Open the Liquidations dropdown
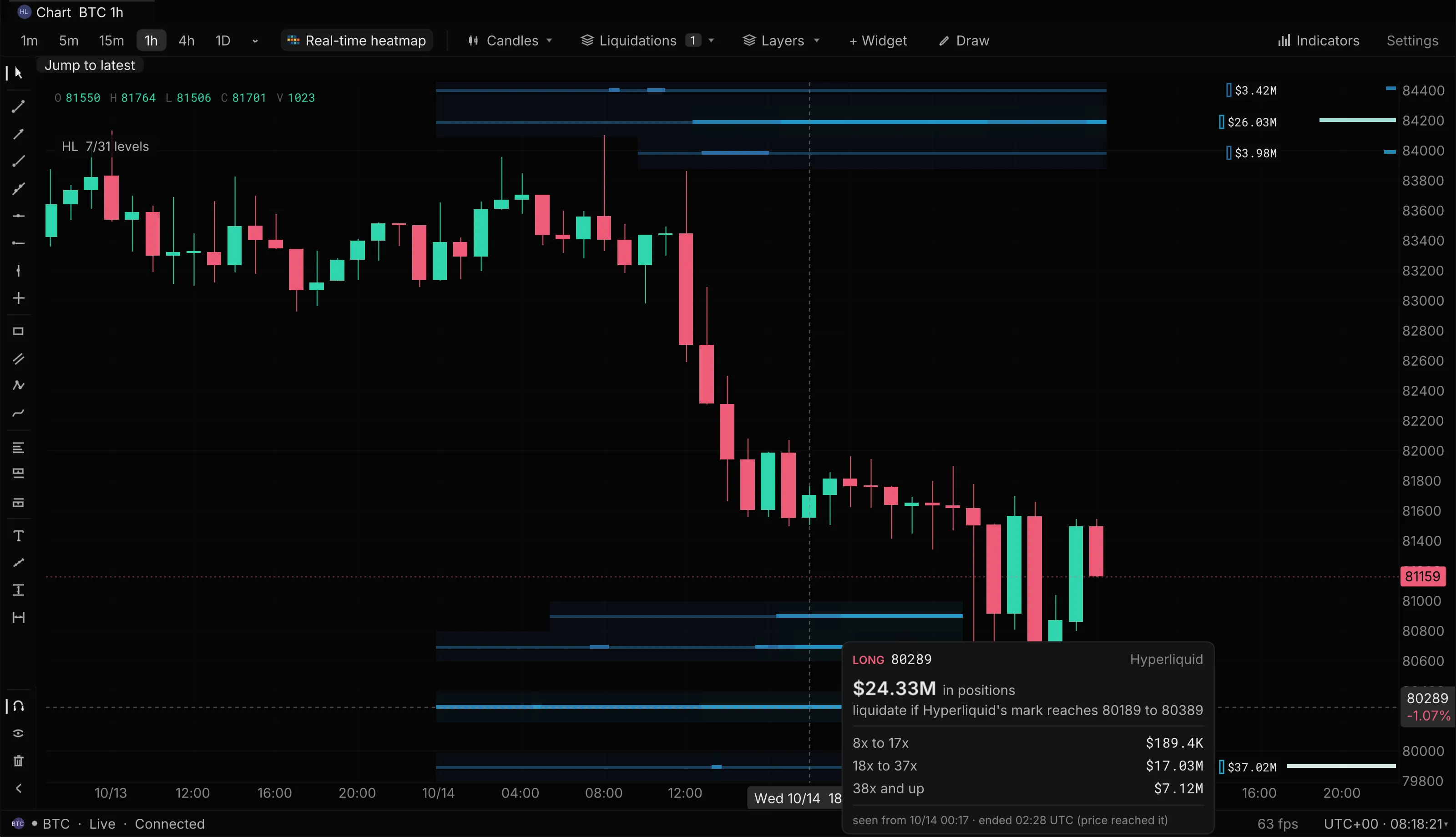Image resolution: width=1456 pixels, height=837 pixels. tap(647, 40)
